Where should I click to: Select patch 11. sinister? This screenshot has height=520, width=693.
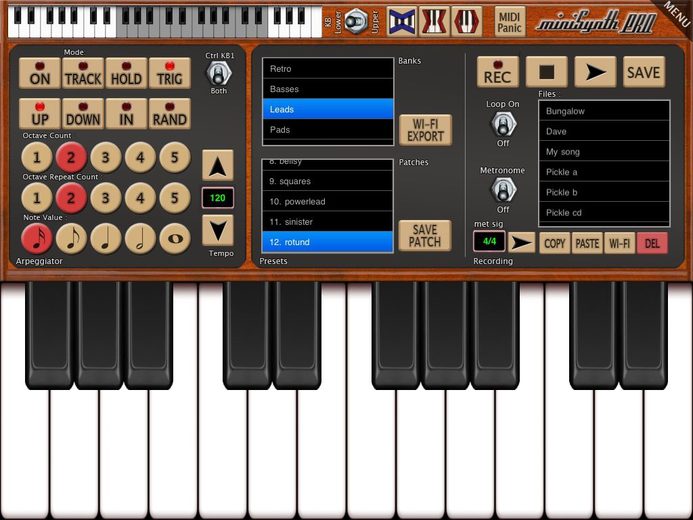(x=327, y=222)
